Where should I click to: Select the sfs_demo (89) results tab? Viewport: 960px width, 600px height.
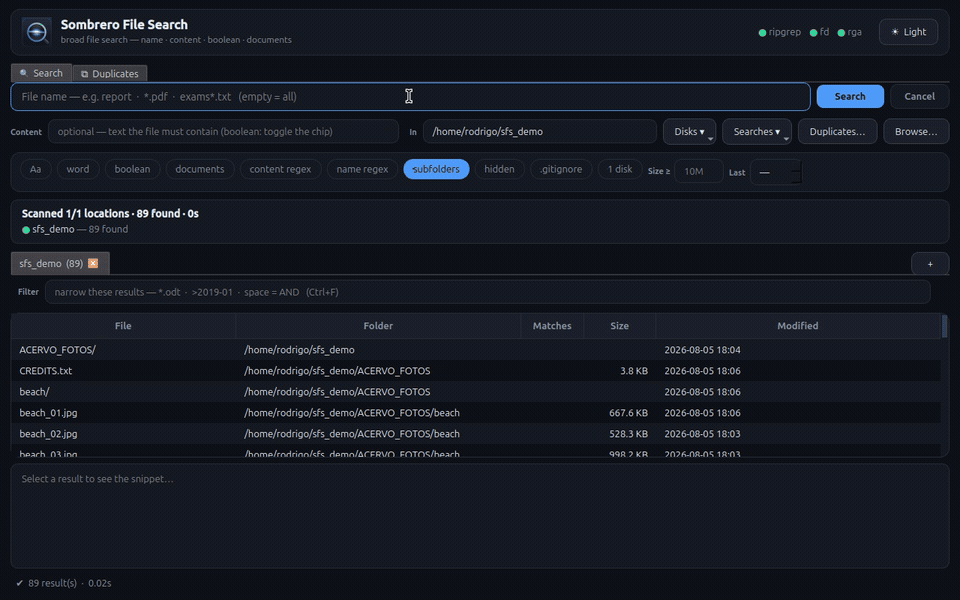(60, 263)
